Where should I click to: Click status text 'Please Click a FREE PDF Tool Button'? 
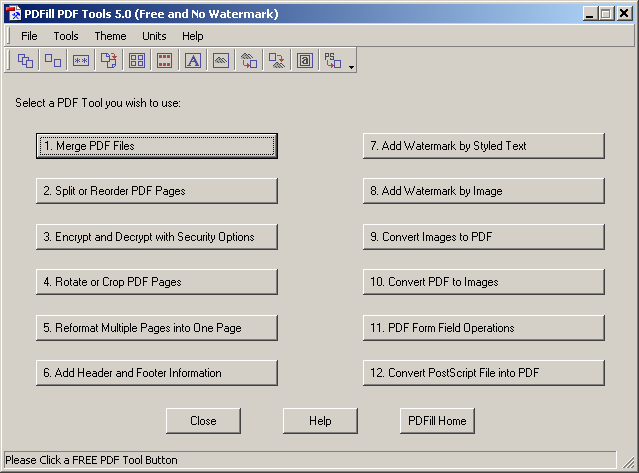tap(91, 460)
